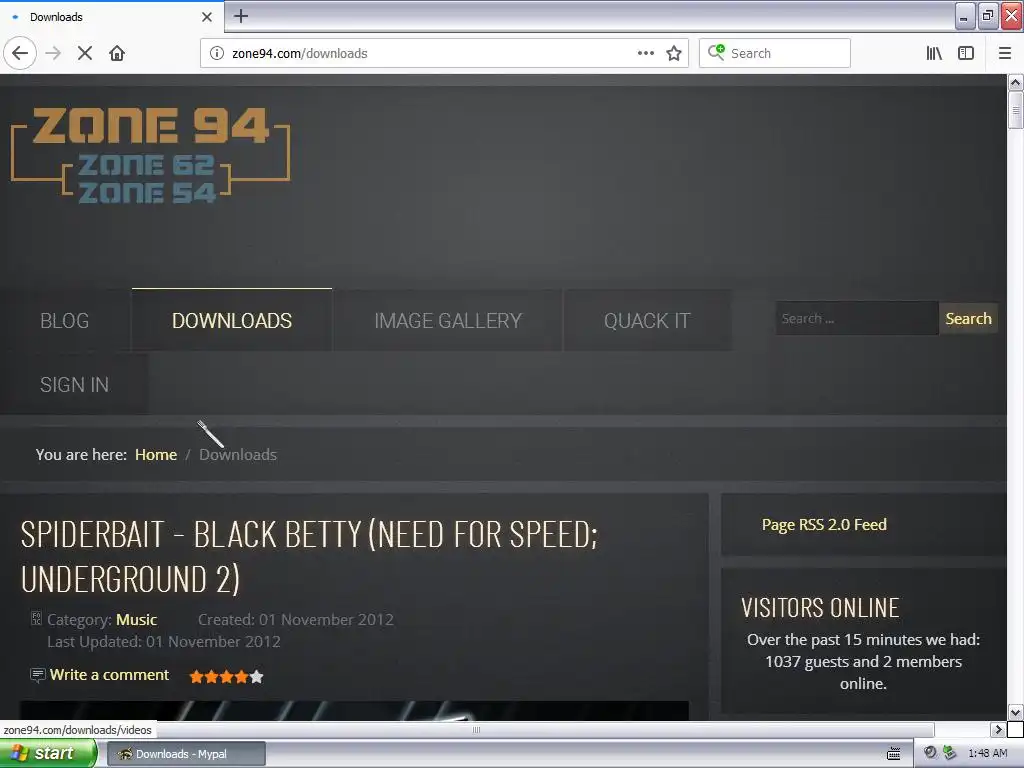Click the second system tray network icon
The width and height of the screenshot is (1024, 768).
tap(949, 753)
